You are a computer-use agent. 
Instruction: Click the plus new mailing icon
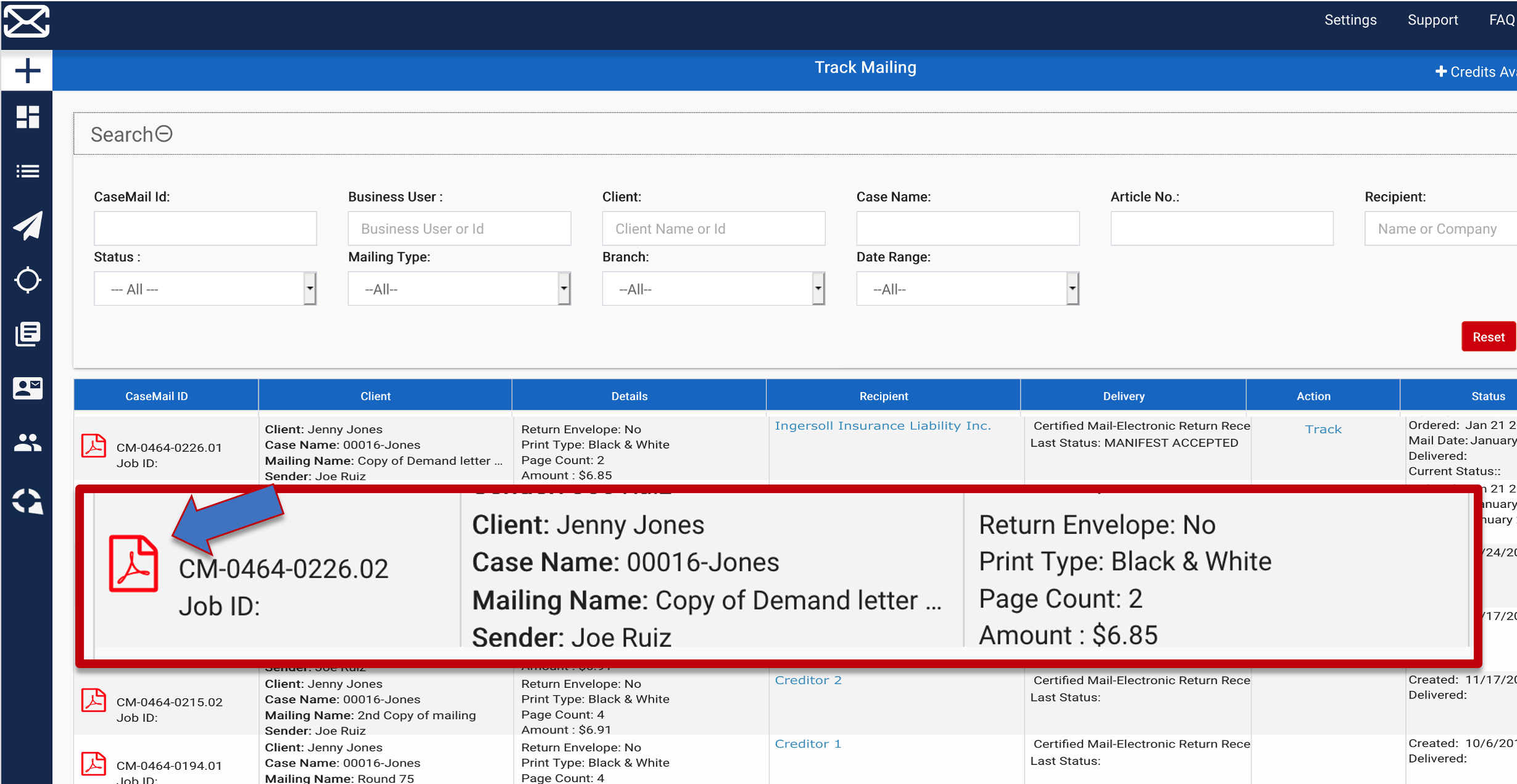pos(27,70)
